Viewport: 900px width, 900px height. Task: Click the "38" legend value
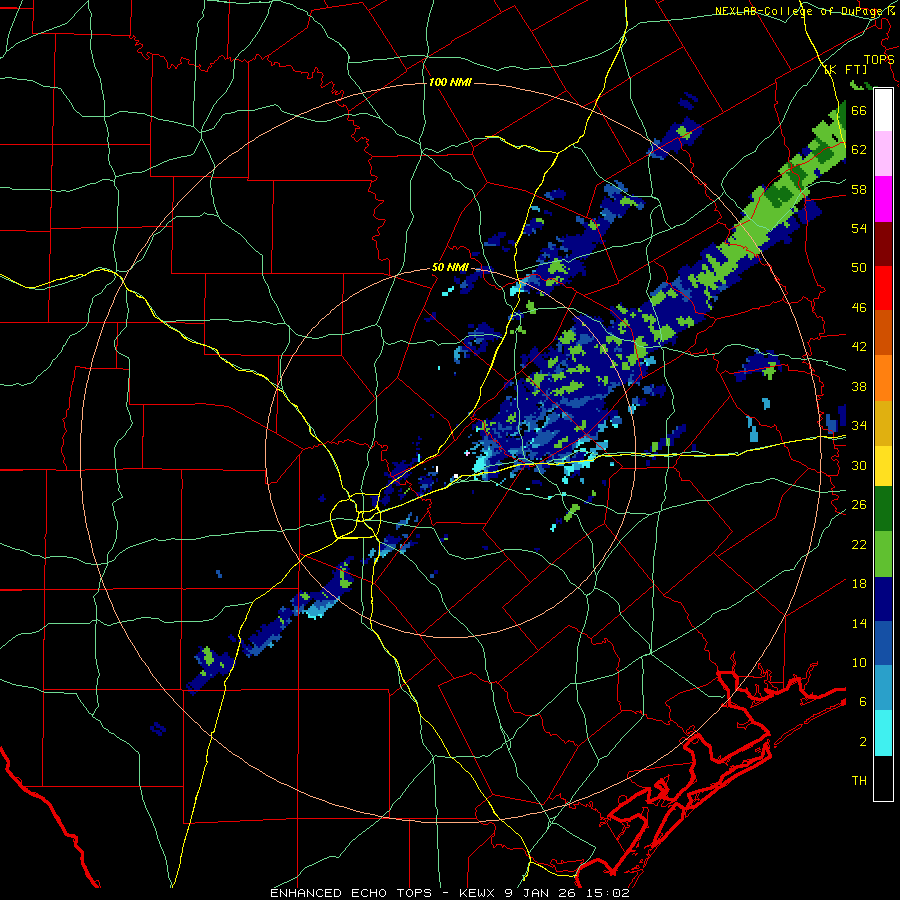click(859, 386)
